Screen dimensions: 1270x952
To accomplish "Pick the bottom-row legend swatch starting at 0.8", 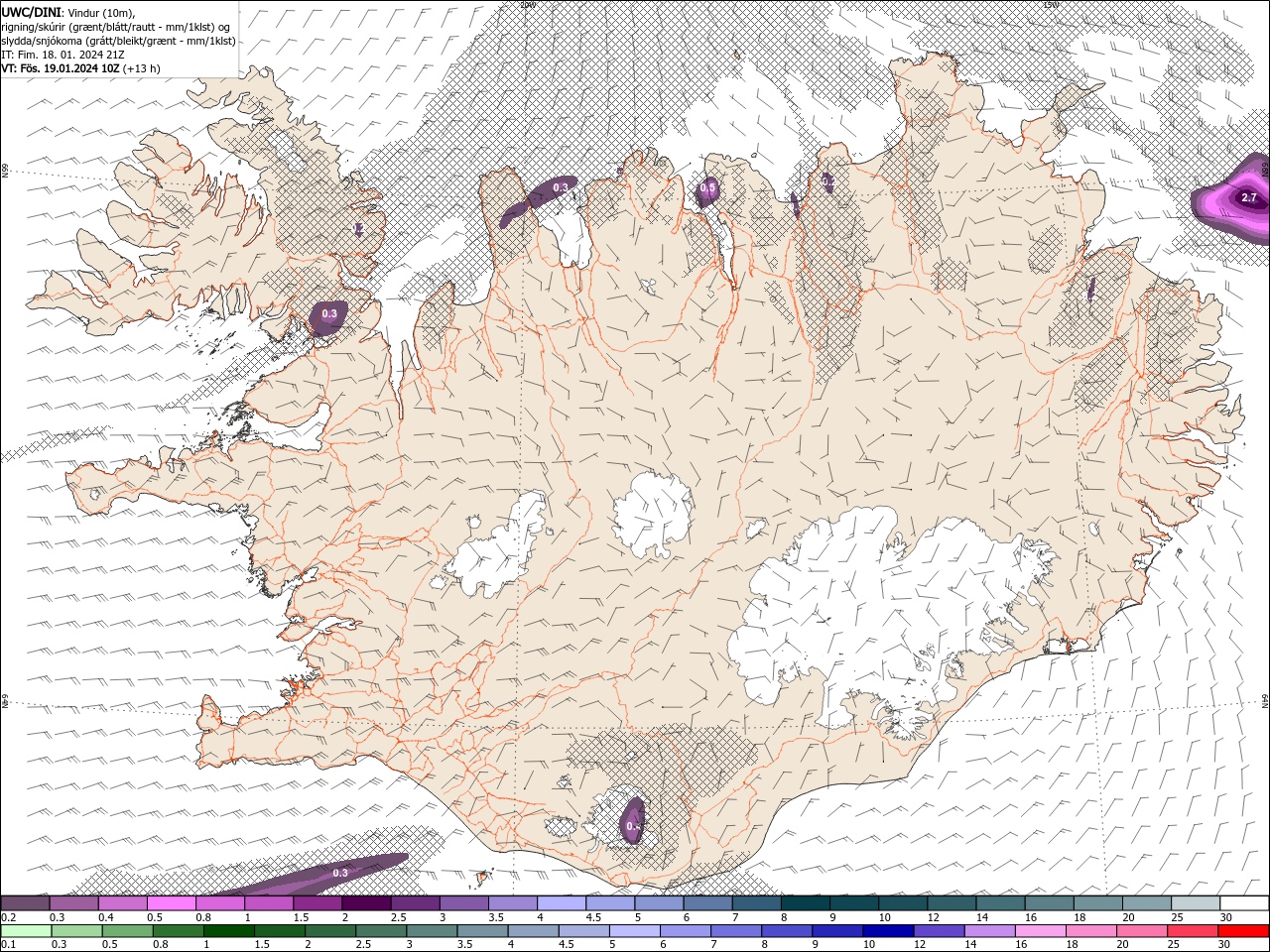I will pos(178,931).
